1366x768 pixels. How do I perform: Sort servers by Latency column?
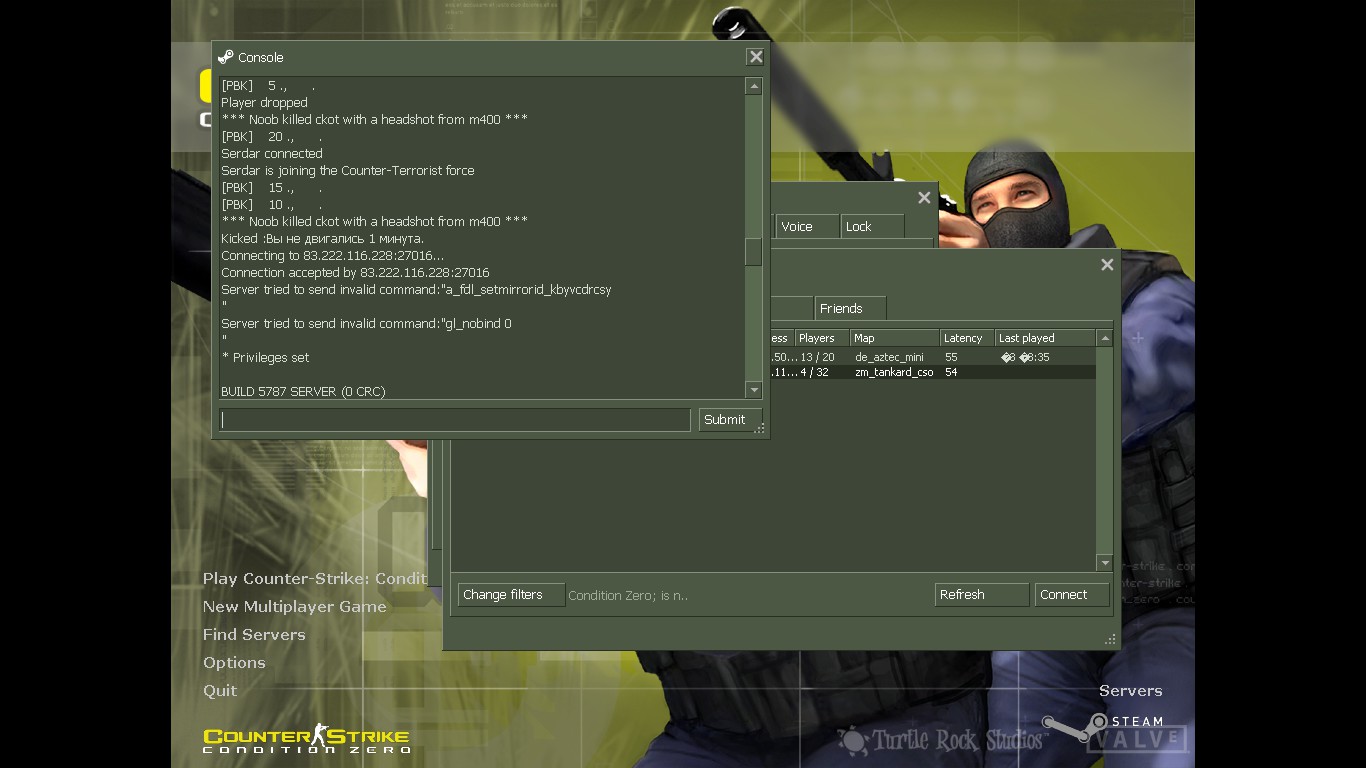point(966,338)
